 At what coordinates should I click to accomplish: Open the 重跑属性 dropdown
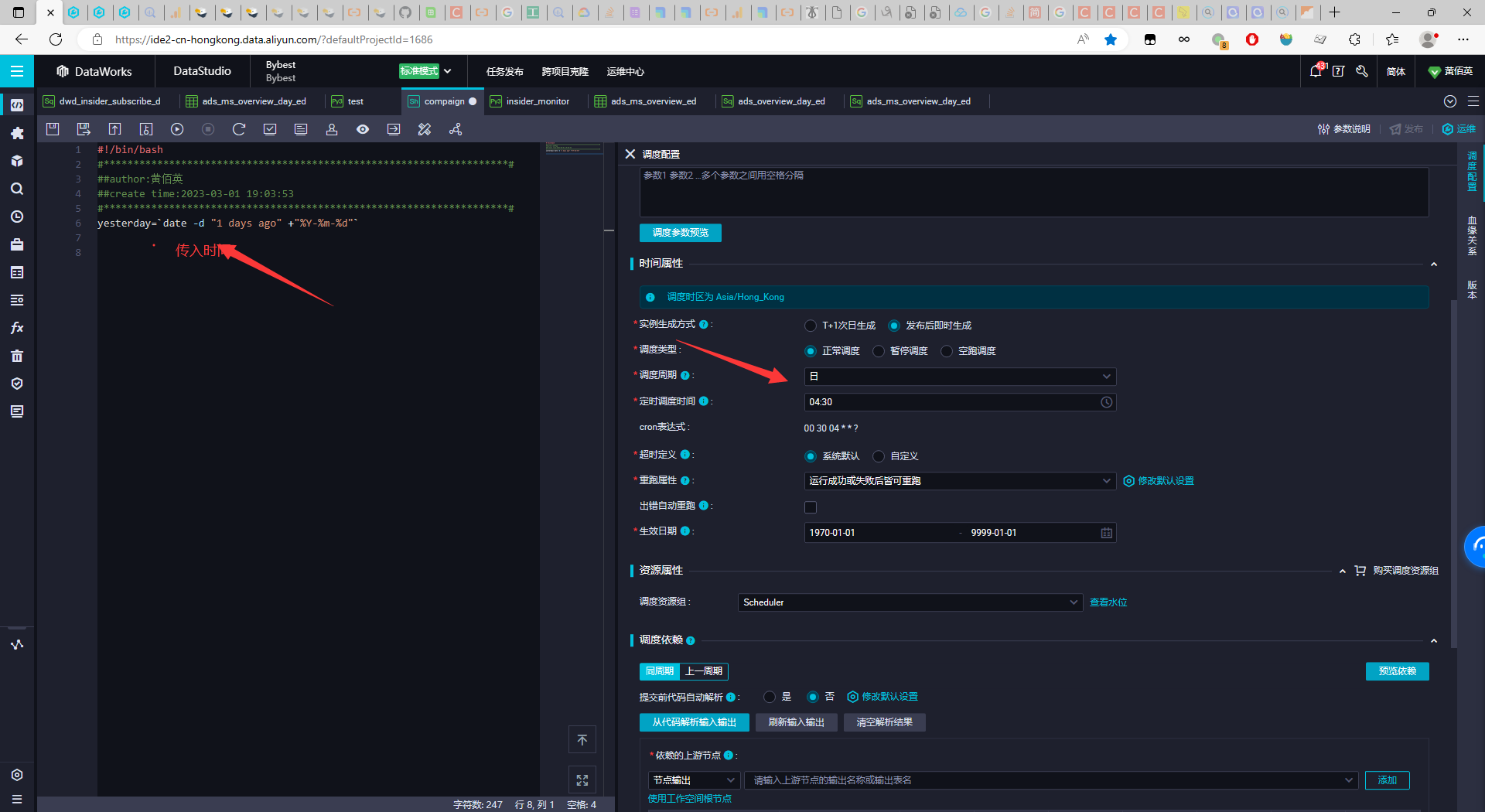pyautogui.click(x=960, y=481)
